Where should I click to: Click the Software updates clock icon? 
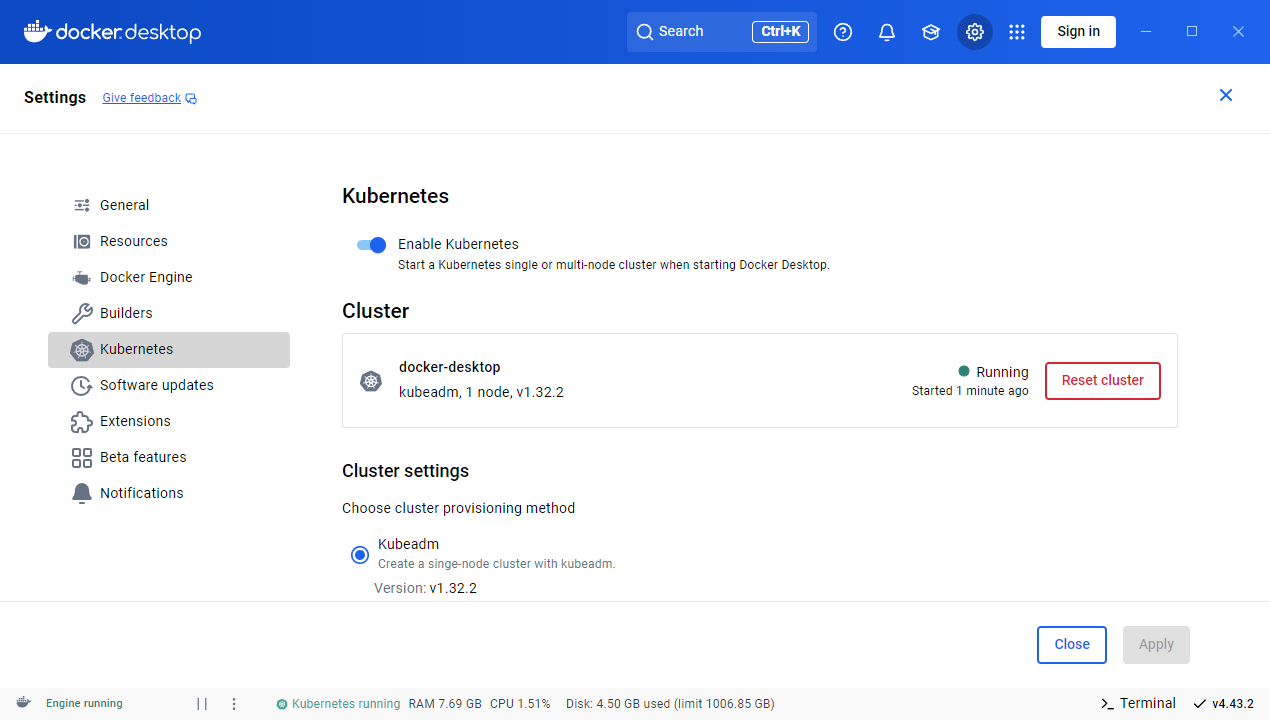[x=82, y=385]
